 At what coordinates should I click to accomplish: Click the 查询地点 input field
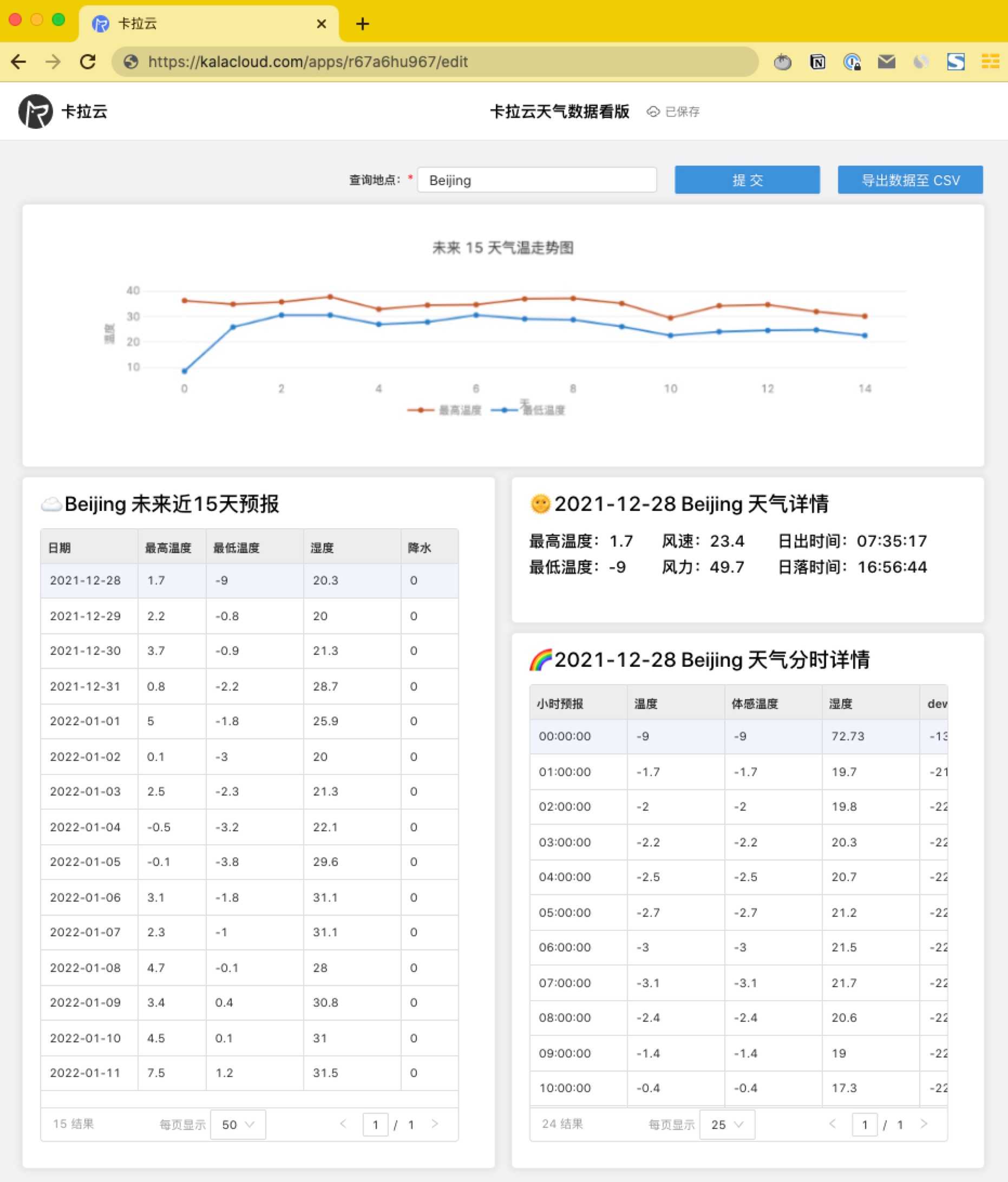coord(537,180)
